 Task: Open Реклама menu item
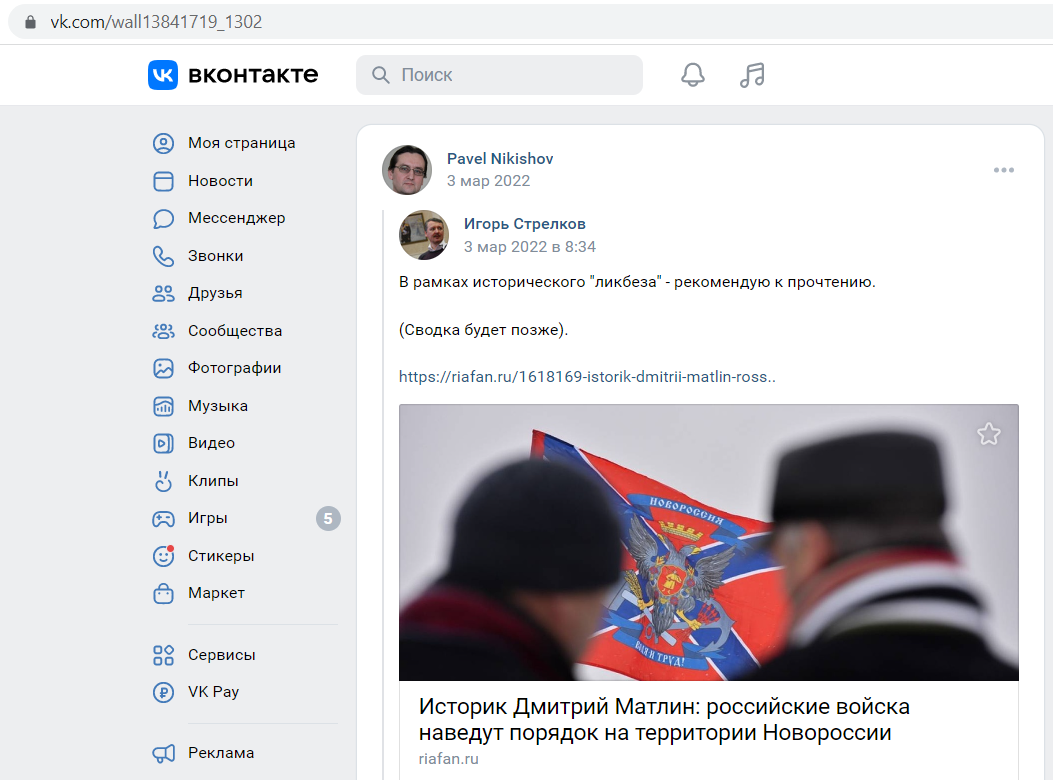tap(221, 753)
